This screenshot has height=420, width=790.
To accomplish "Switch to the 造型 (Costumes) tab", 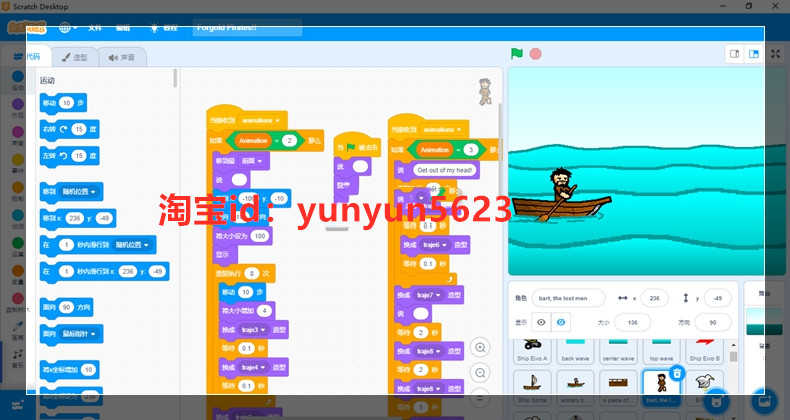I will (x=75, y=57).
